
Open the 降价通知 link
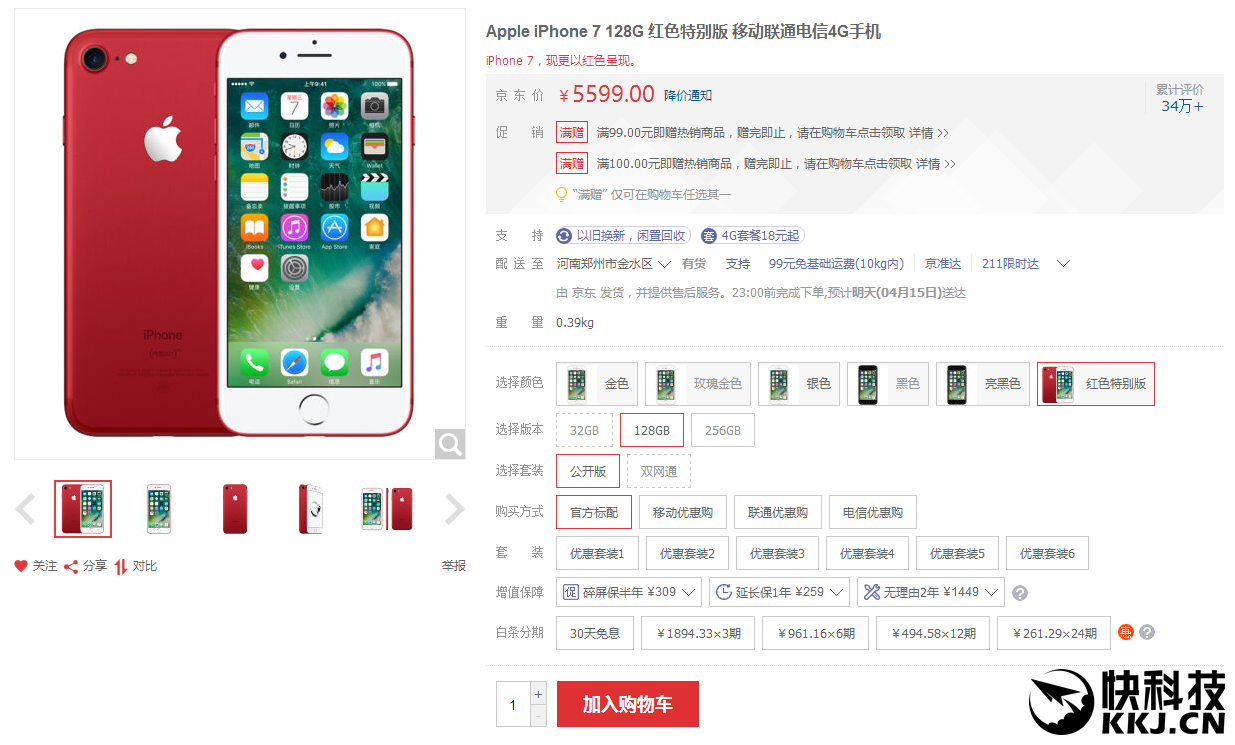[688, 96]
